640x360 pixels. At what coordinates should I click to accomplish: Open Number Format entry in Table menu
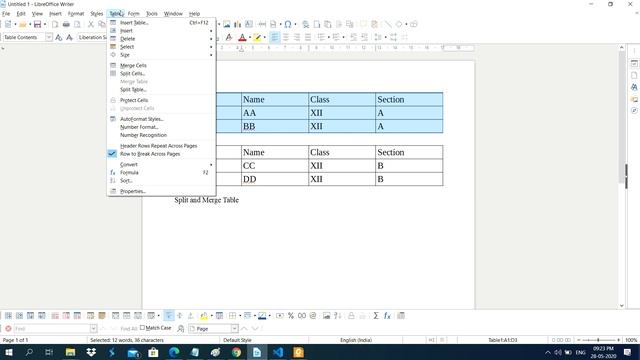point(161,127)
